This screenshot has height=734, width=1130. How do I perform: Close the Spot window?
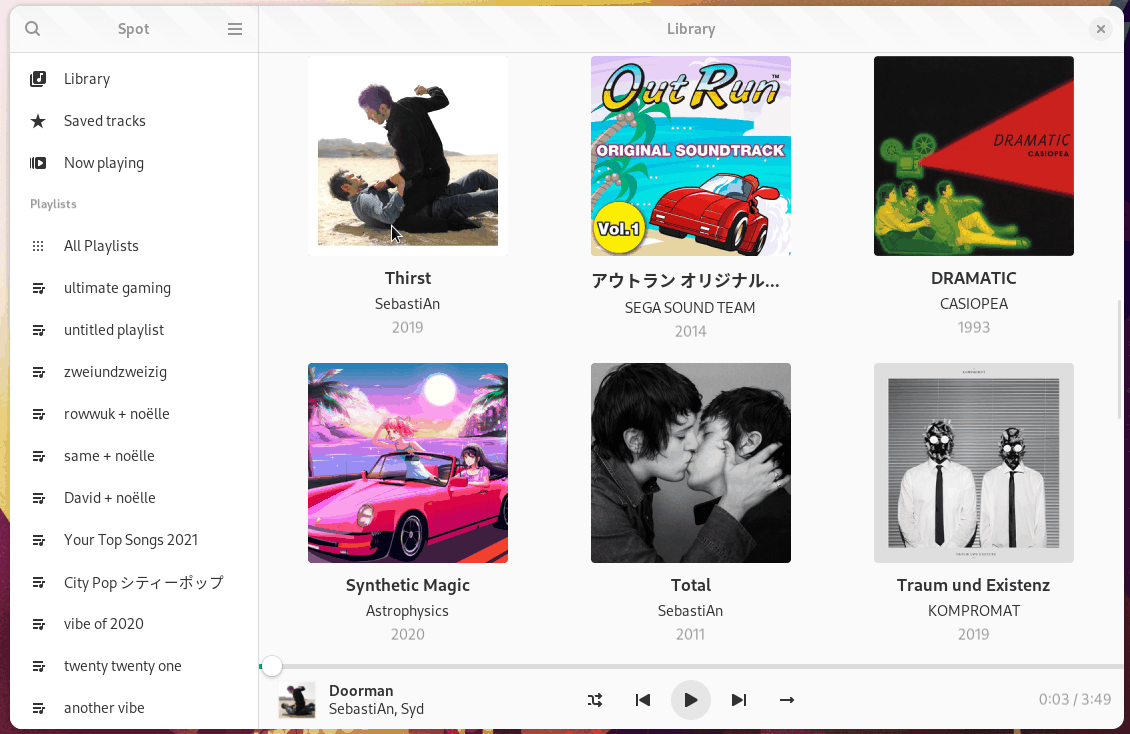1100,29
